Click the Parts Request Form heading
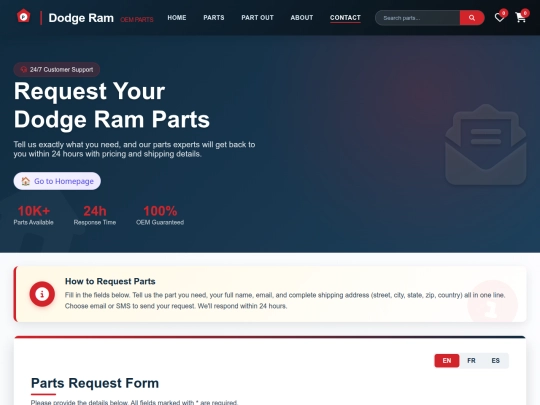The height and width of the screenshot is (405, 540). click(x=95, y=383)
